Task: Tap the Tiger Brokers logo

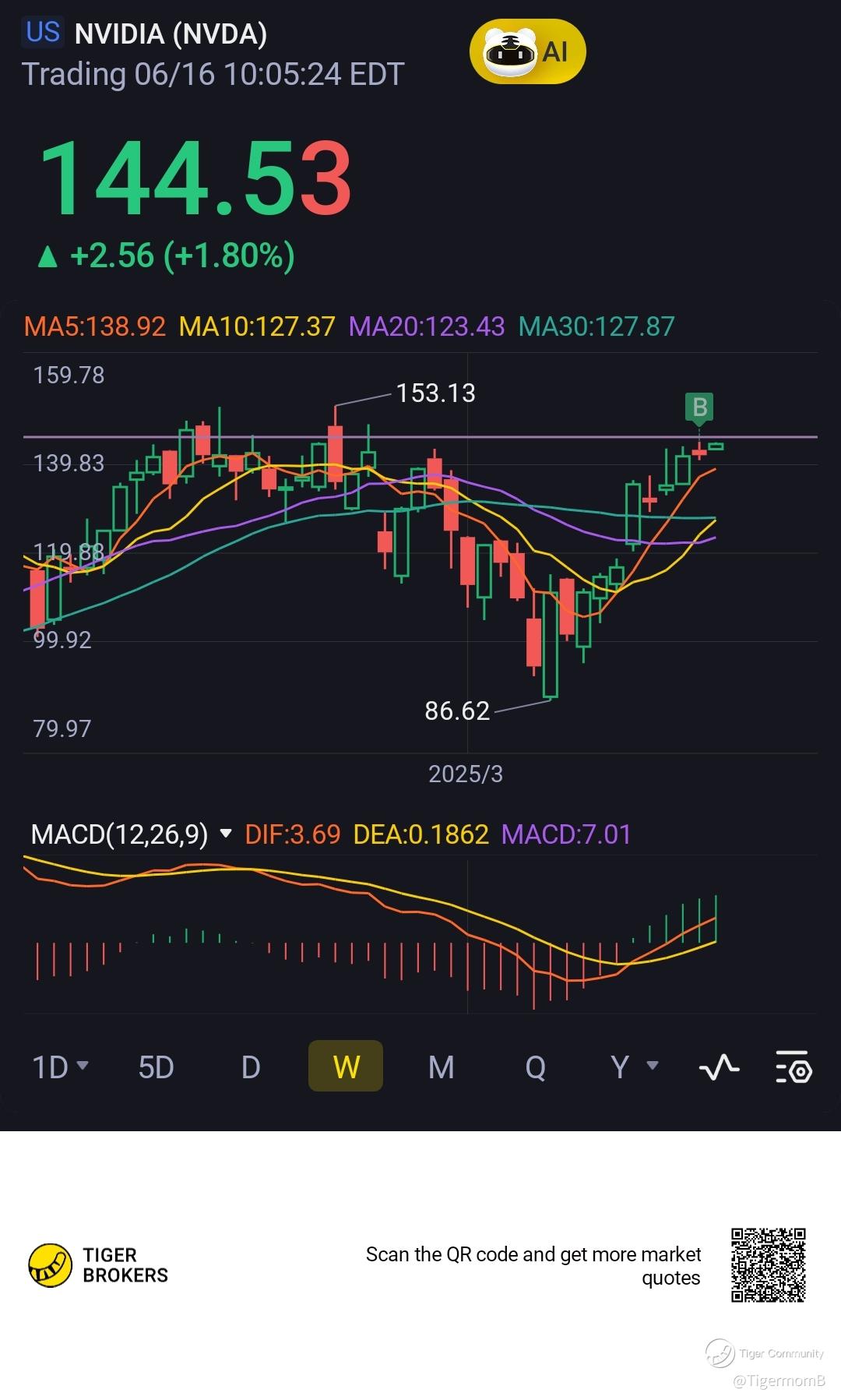Action: point(98,1265)
